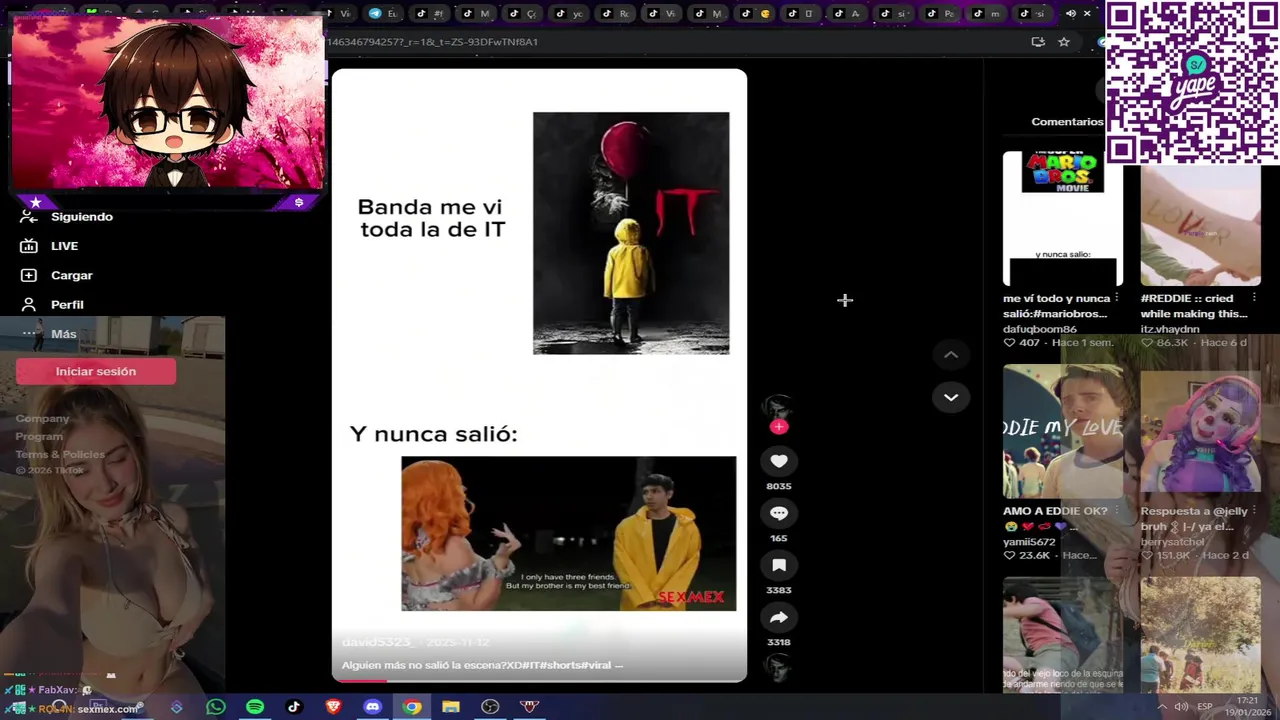Open File Explorer from the taskbar
Screen dimensions: 1280x720
pos(451,707)
